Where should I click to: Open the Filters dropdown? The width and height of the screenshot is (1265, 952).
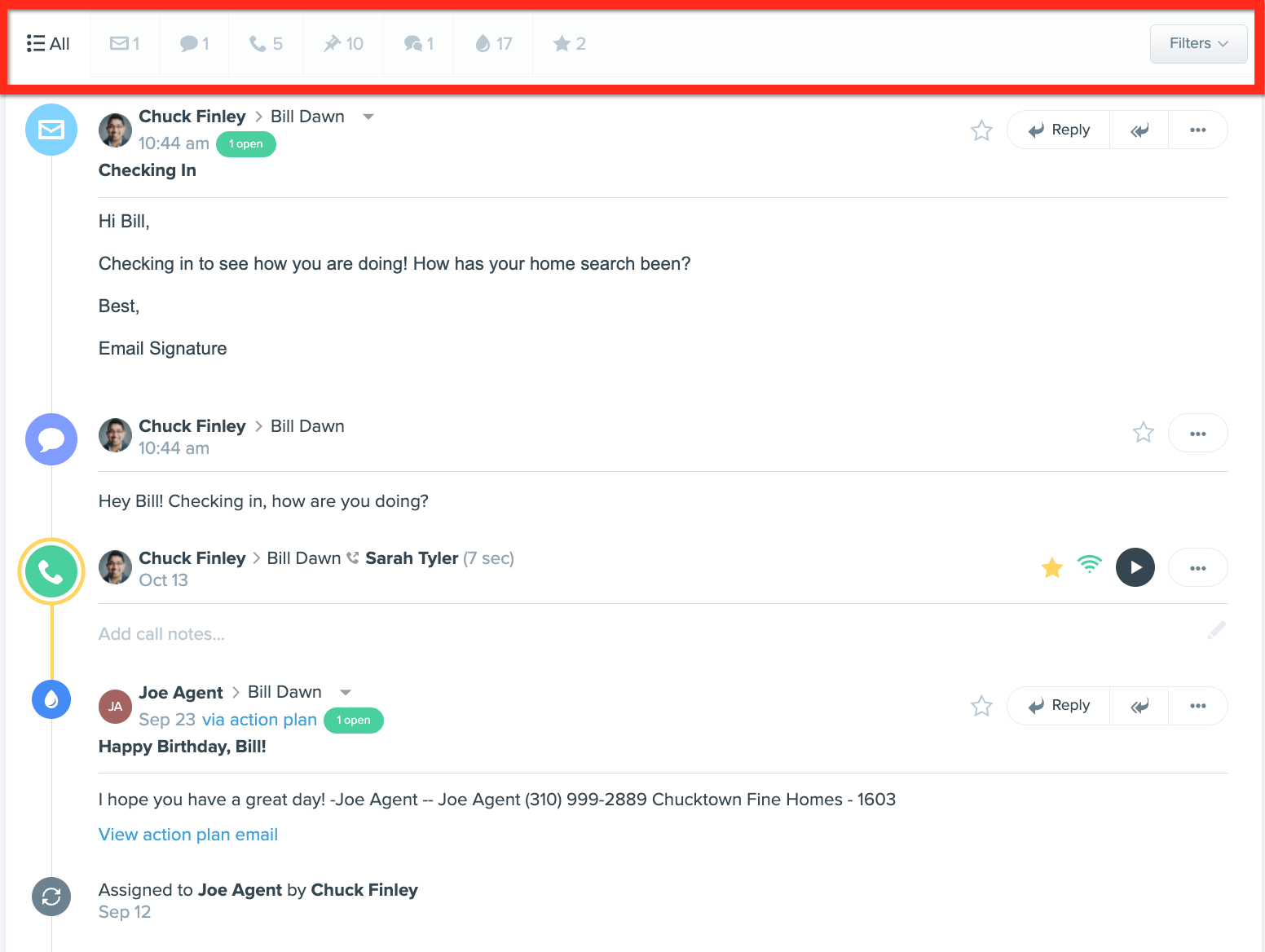coord(1198,44)
